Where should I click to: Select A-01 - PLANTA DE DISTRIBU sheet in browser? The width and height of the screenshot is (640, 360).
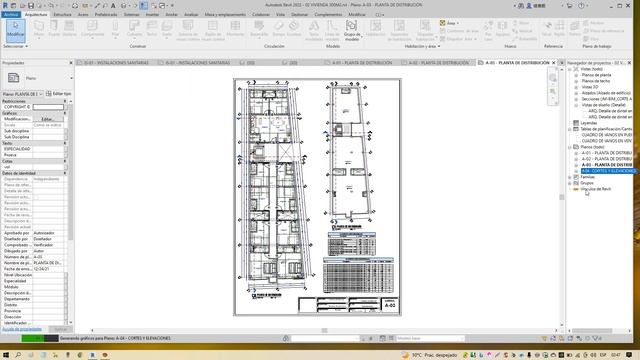tap(607, 153)
